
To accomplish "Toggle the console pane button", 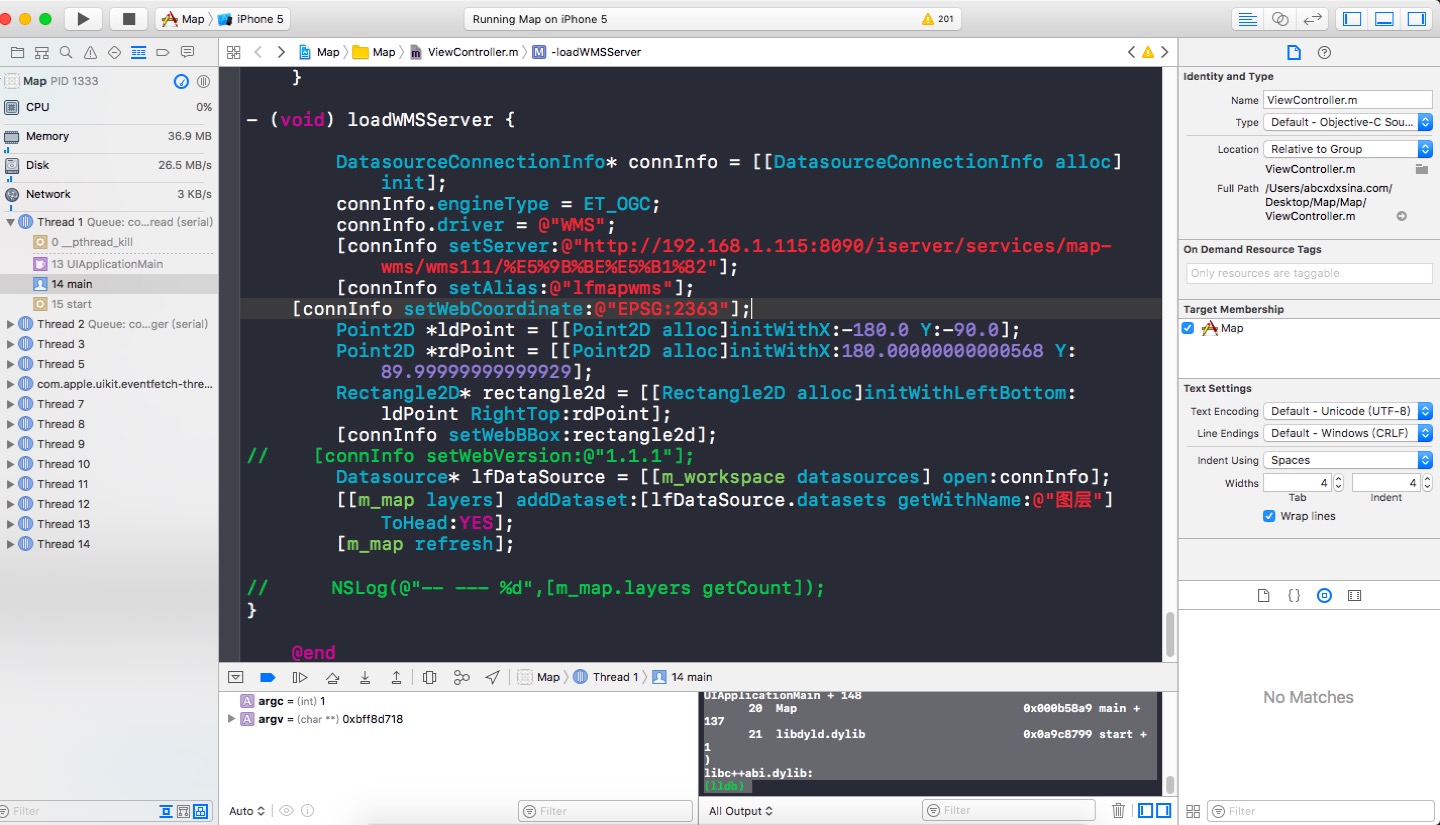I will [x=1164, y=811].
